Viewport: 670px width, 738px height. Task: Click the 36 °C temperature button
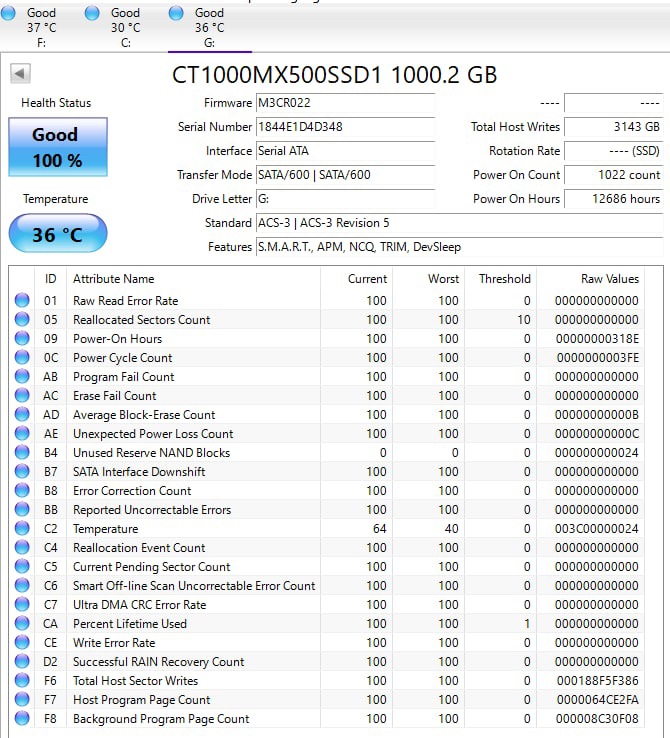coord(58,234)
